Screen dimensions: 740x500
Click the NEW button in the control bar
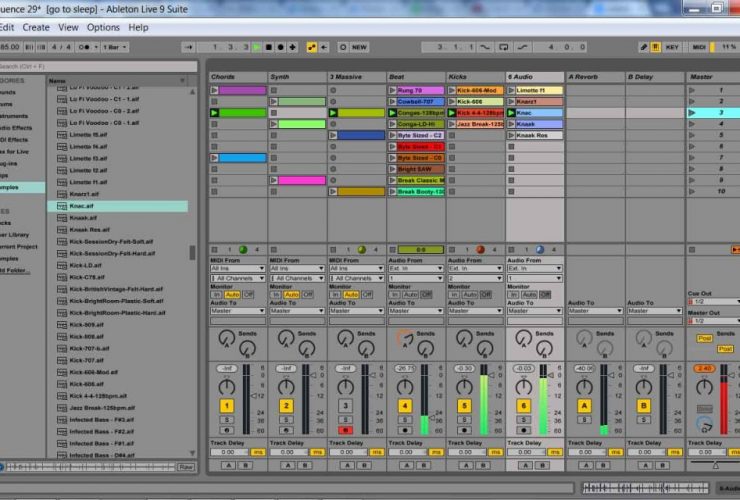[x=359, y=47]
